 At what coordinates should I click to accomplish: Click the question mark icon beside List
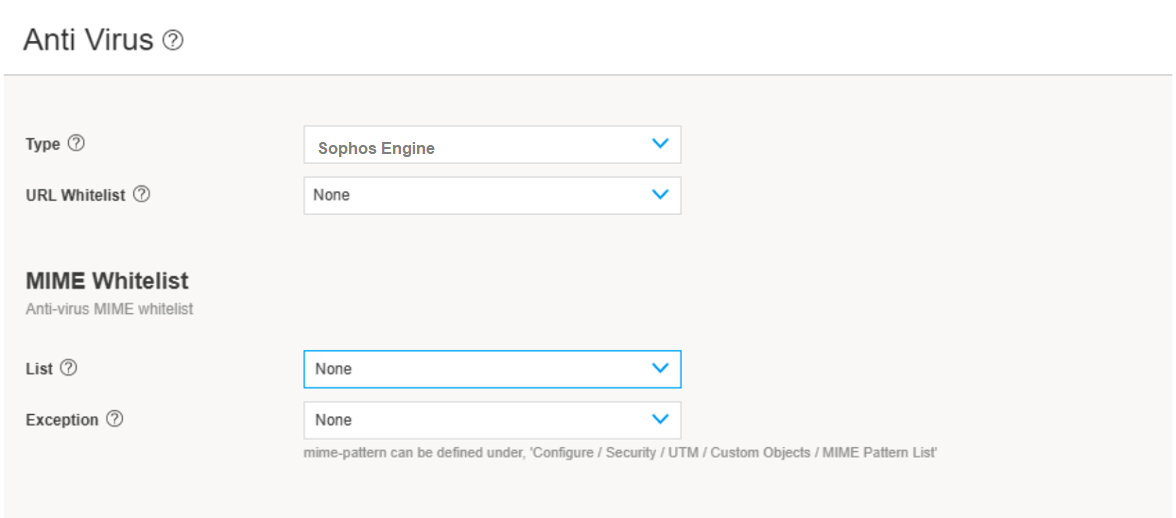coord(69,368)
